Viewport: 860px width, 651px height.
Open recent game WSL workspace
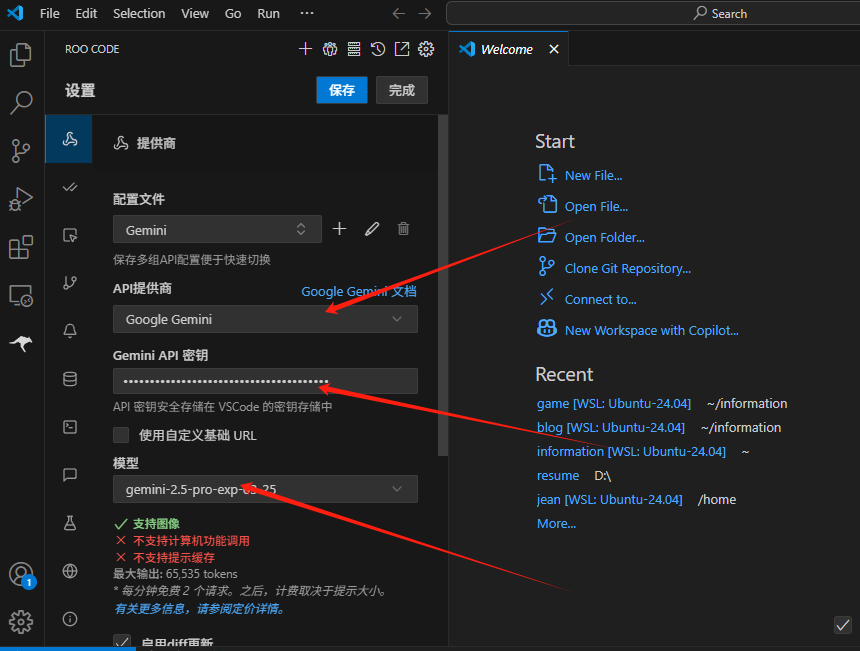614,404
